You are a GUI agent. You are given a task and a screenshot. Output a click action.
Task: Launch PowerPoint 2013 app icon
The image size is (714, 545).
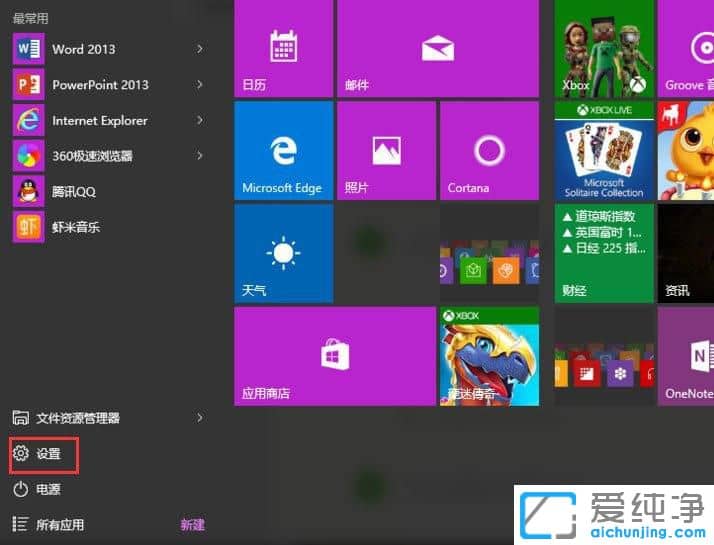28,84
